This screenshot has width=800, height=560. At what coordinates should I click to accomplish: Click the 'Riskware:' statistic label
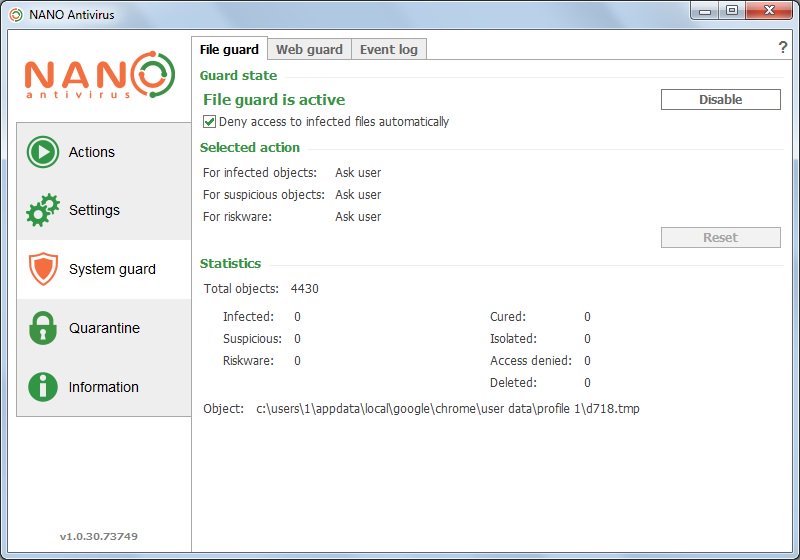pos(248,361)
